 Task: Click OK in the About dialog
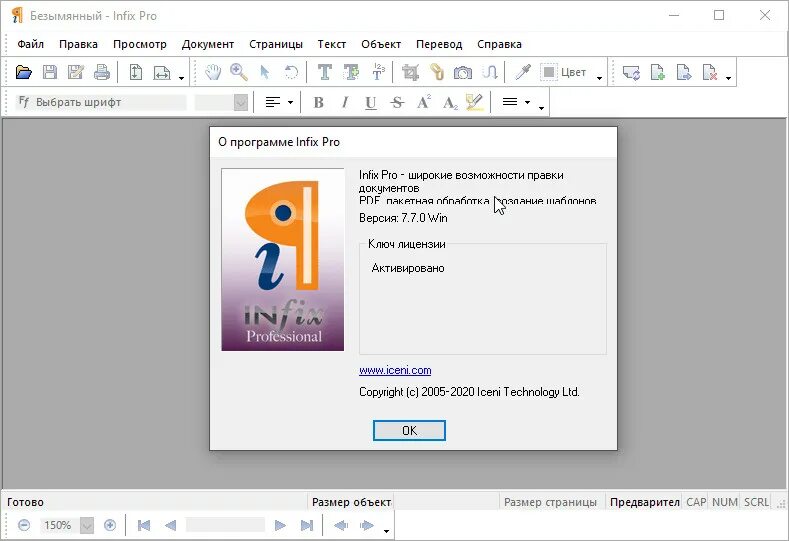[409, 430]
